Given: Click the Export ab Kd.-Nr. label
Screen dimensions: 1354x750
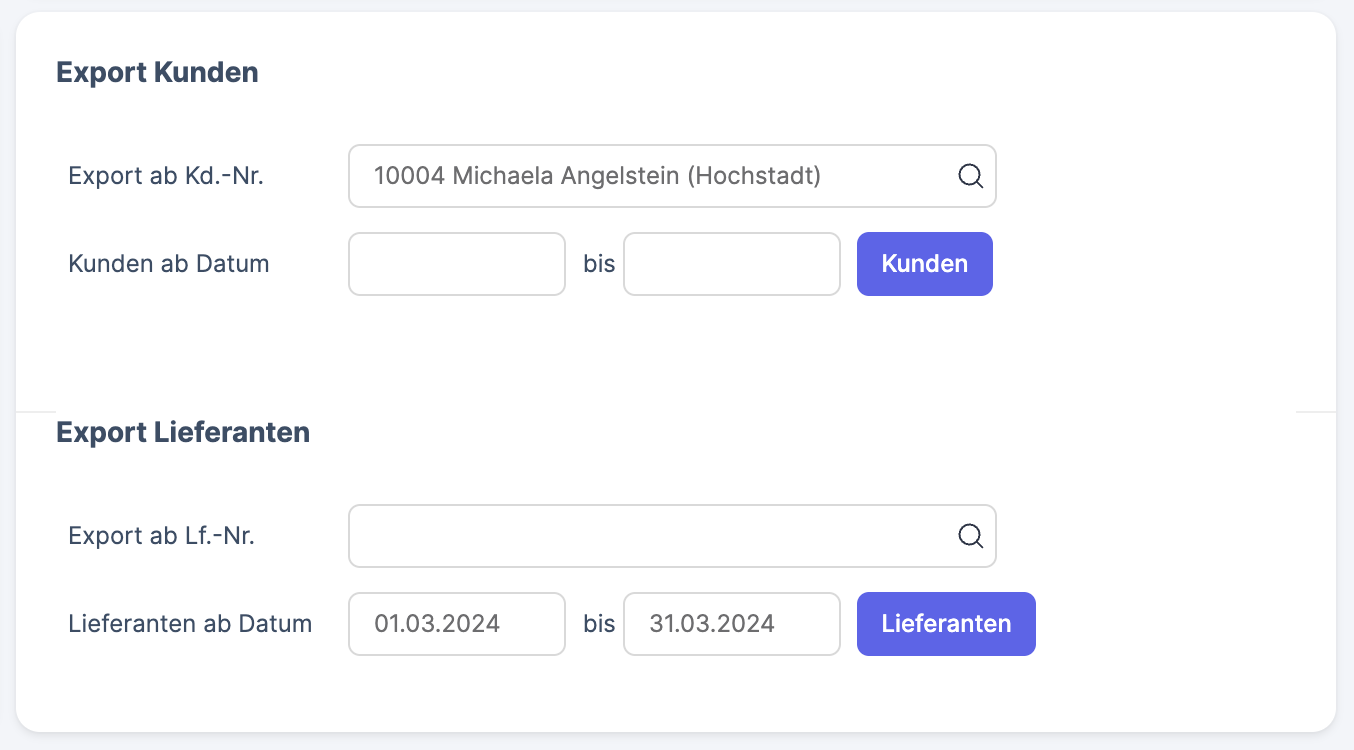Looking at the screenshot, I should tap(166, 176).
